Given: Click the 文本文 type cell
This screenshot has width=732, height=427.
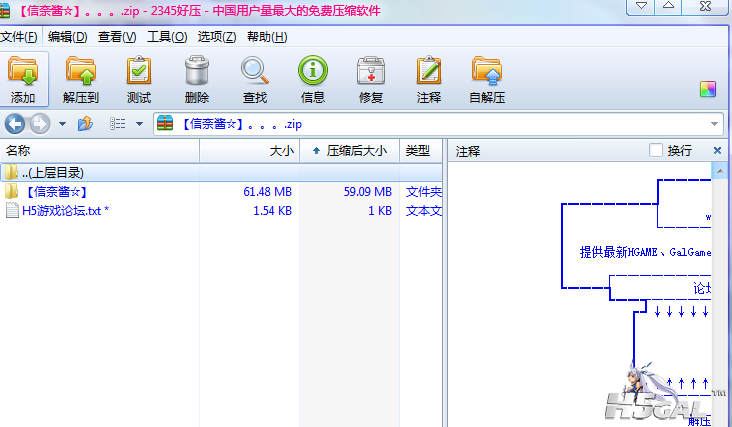Looking at the screenshot, I should click(423, 211).
